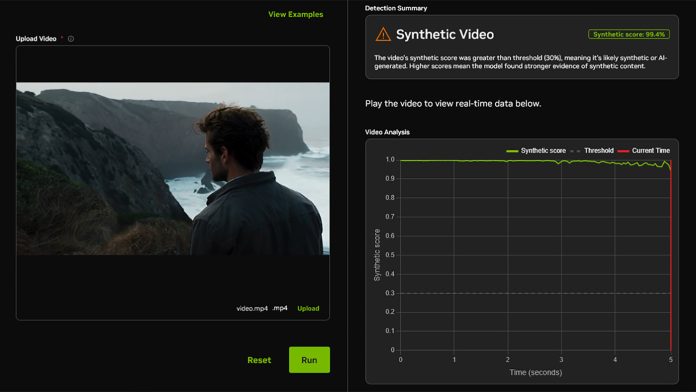Click the dashed threshold line at 0.3
Viewport: 696px width, 392px height.
535,293
